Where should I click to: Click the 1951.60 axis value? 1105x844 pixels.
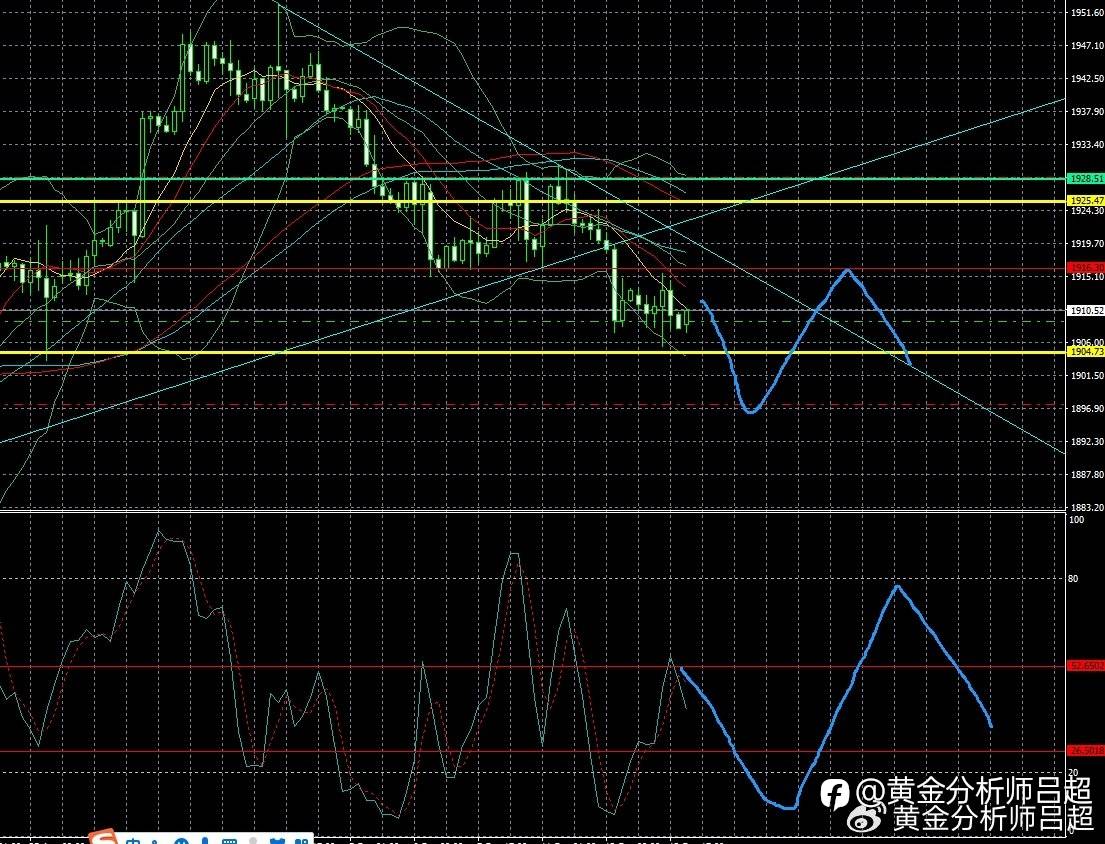click(x=1087, y=13)
